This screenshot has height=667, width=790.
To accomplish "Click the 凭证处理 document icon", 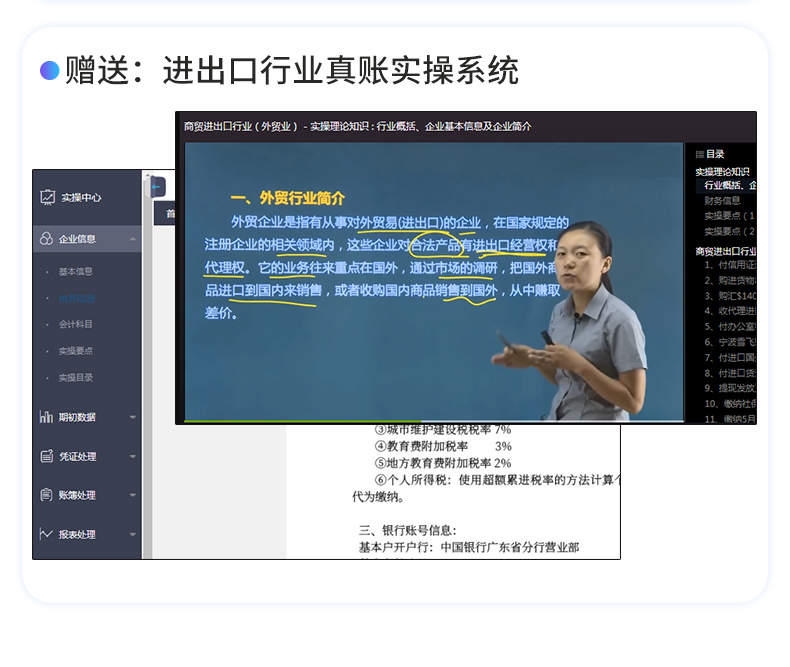I will coord(47,456).
